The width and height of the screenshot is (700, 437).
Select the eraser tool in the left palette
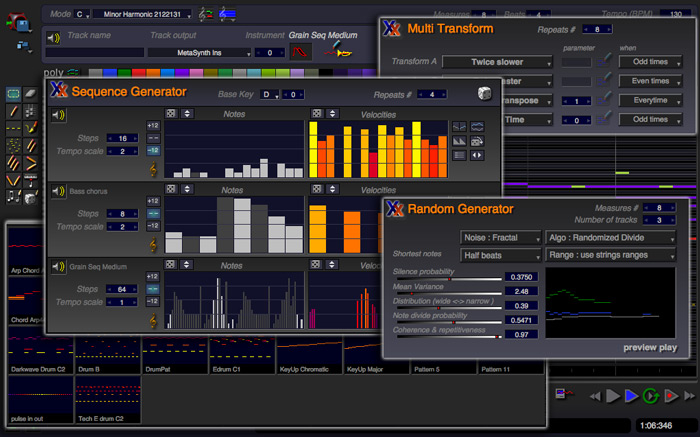pyautogui.click(x=30, y=93)
